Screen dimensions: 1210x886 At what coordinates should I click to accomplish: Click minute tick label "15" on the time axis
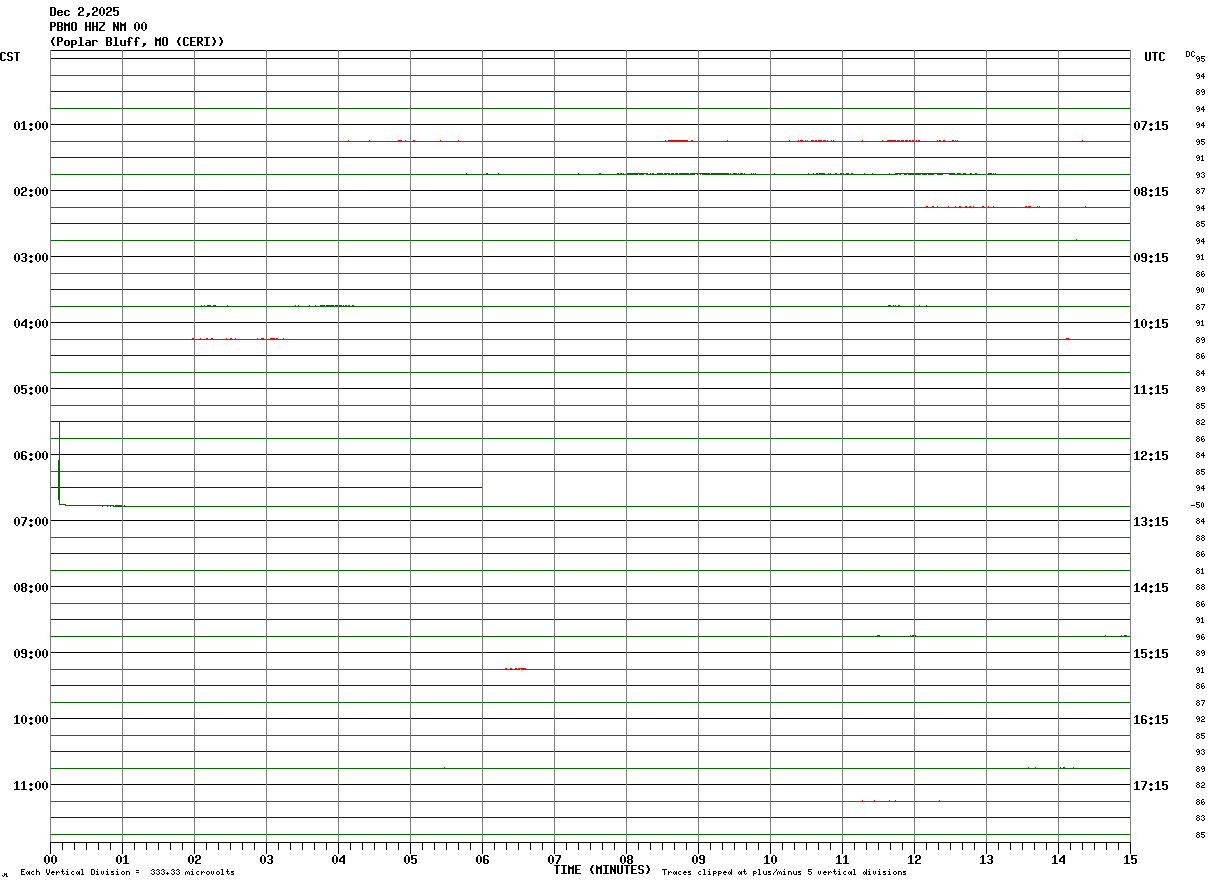tap(1130, 859)
